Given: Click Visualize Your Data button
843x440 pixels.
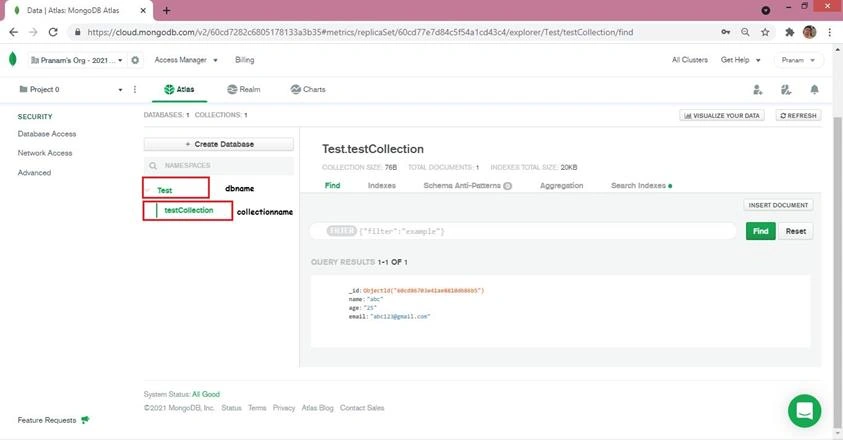Looking at the screenshot, I should [x=721, y=116].
